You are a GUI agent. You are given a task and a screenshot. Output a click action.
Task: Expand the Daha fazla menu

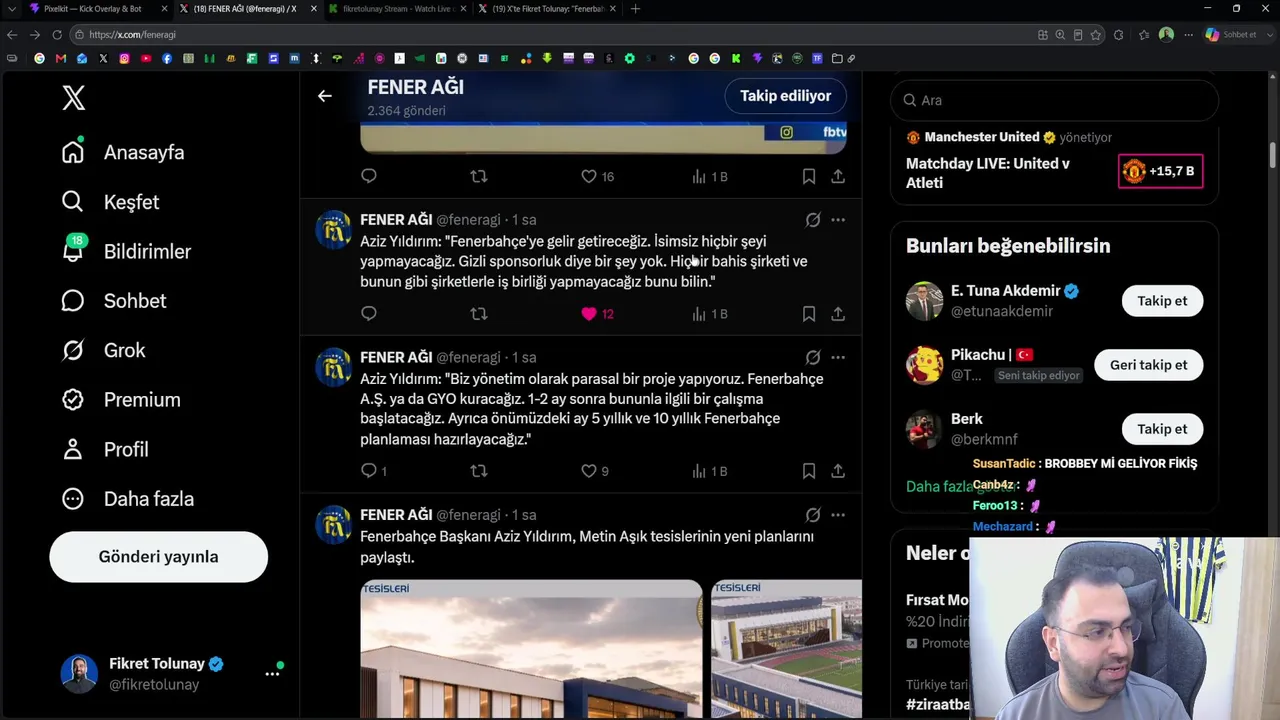point(127,499)
